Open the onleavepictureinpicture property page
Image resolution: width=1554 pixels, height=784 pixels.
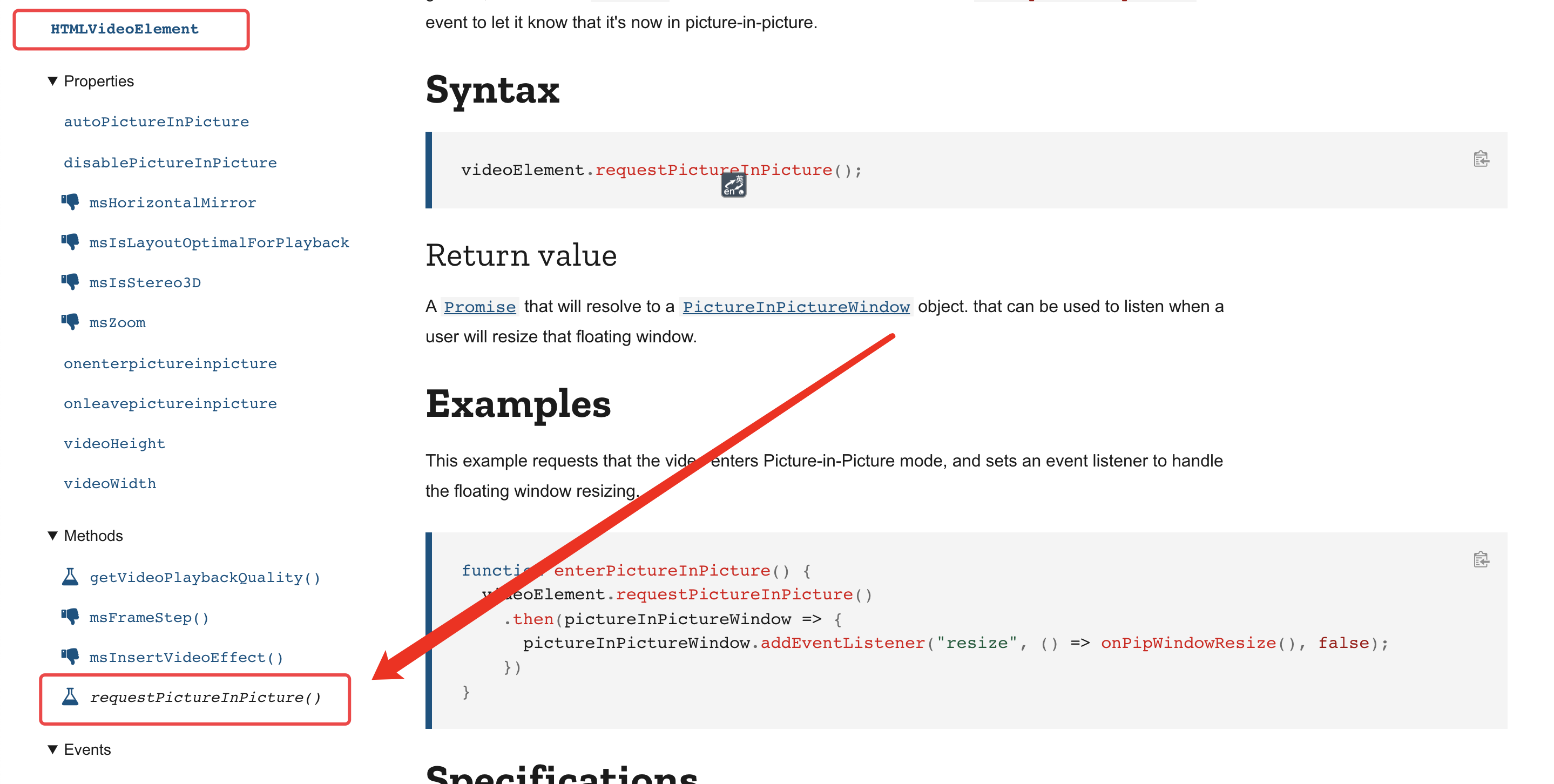171,403
